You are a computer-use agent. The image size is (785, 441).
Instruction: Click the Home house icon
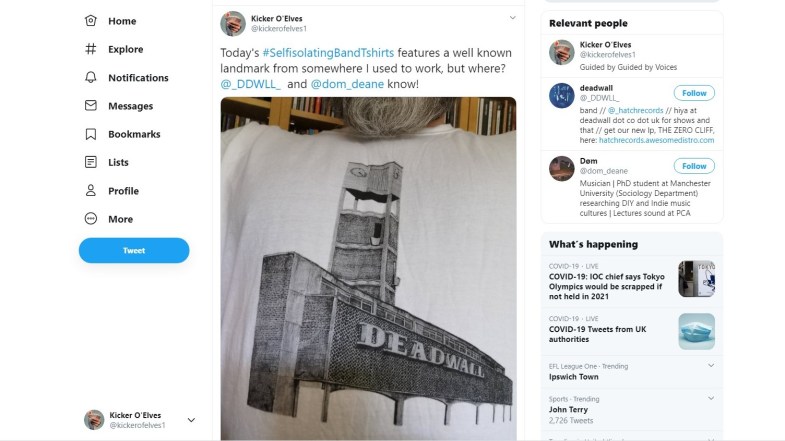[x=91, y=21]
